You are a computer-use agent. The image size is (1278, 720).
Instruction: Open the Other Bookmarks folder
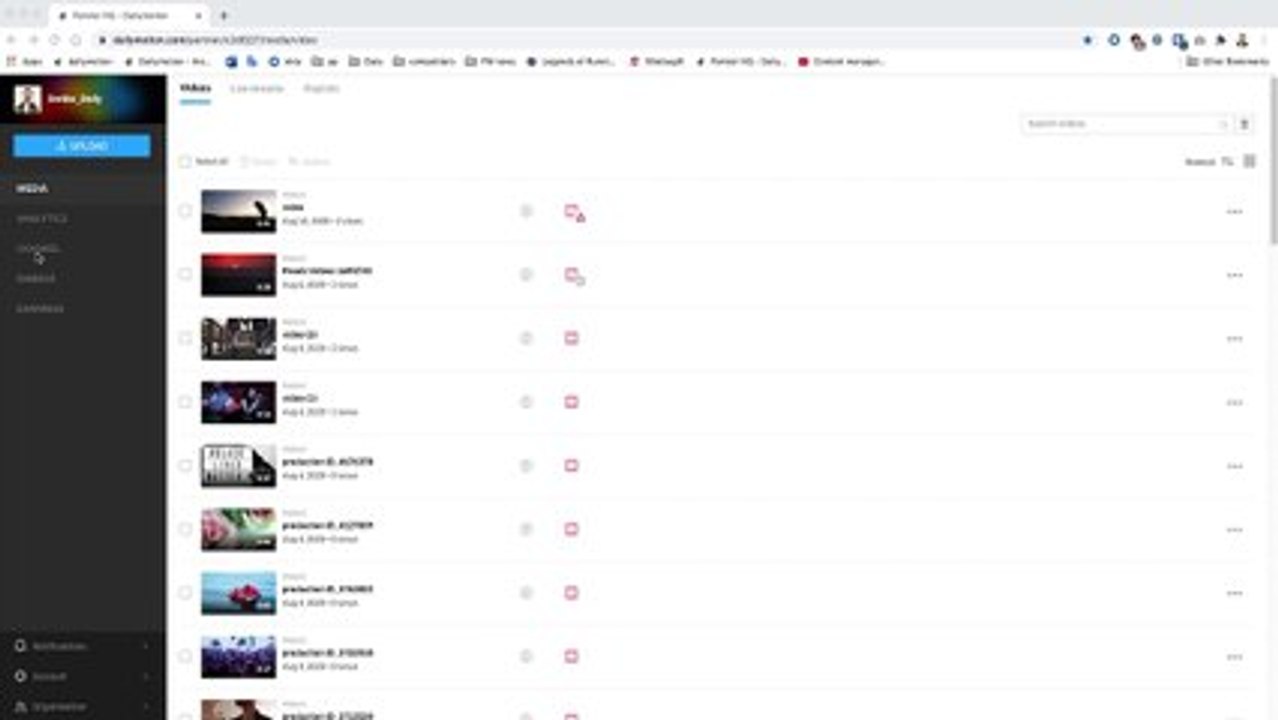(x=1228, y=61)
